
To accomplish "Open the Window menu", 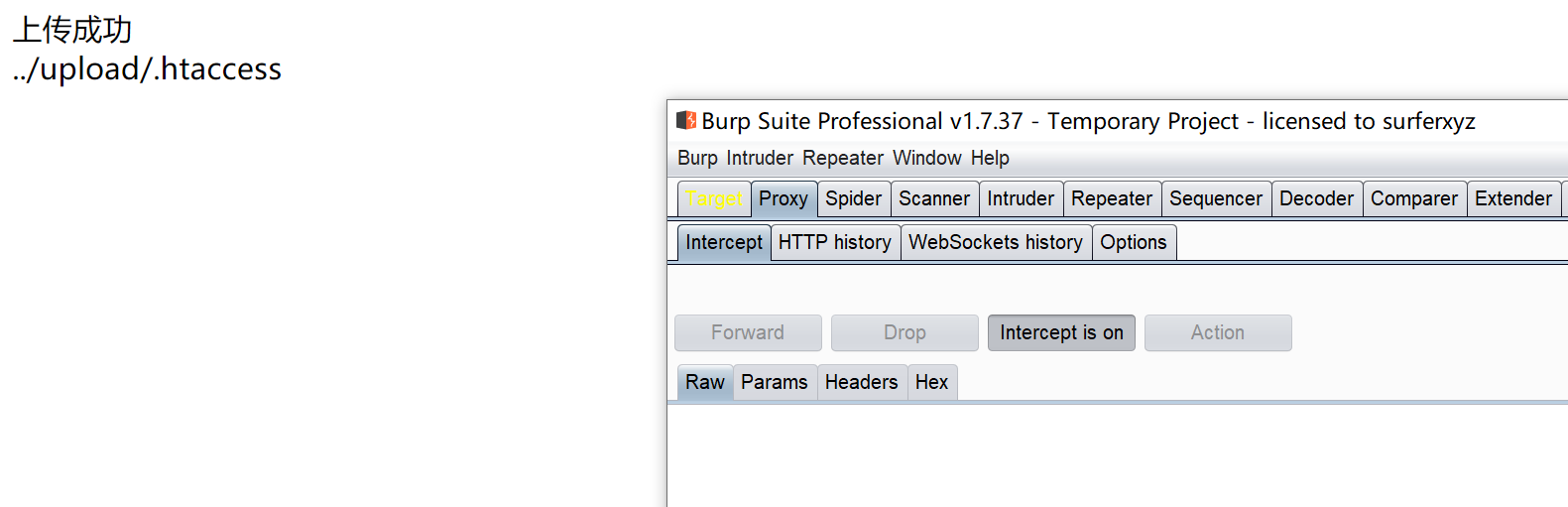I will [927, 158].
